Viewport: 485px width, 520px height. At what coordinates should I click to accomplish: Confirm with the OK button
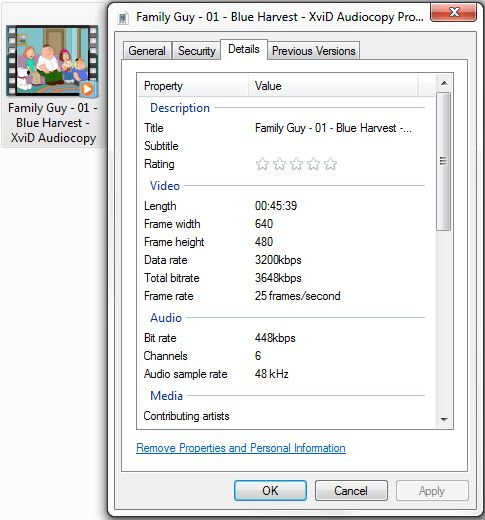[270, 490]
